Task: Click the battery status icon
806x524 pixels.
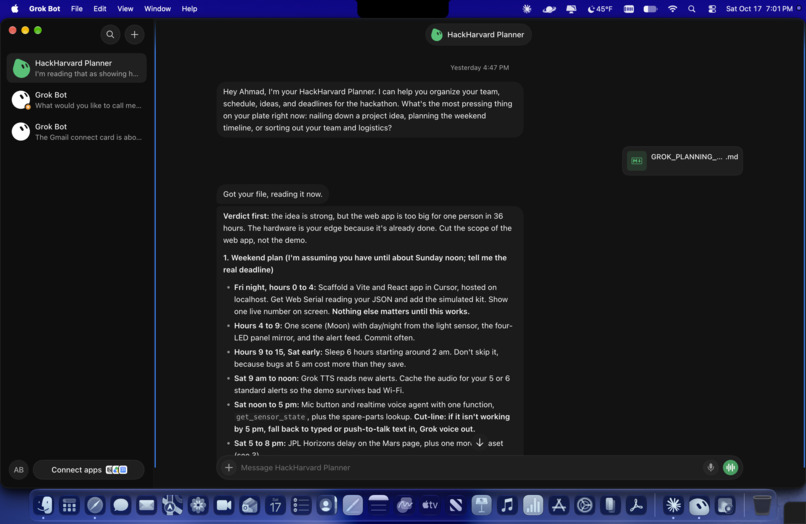Action: [650, 9]
